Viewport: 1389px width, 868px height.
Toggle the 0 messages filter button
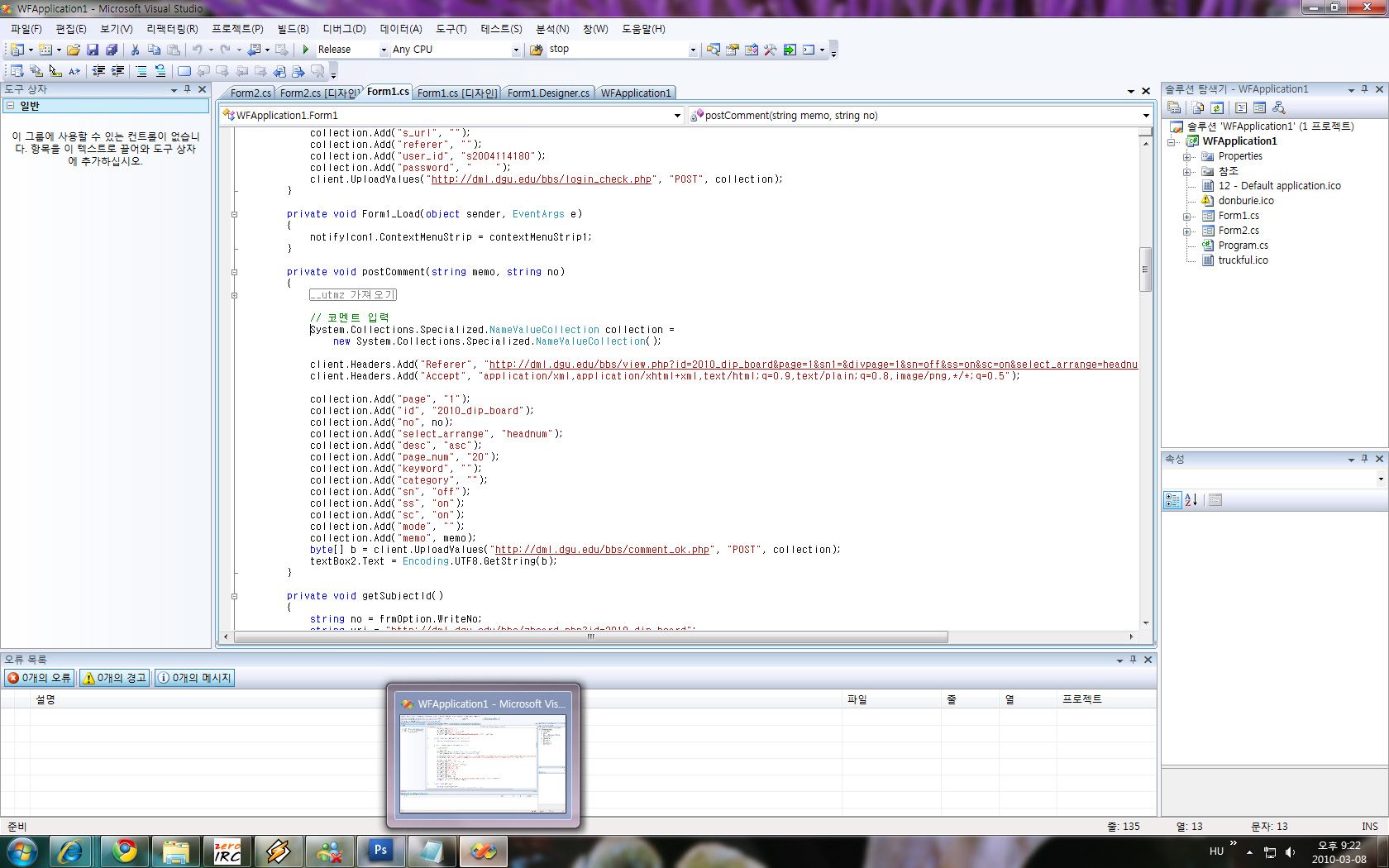click(195, 678)
